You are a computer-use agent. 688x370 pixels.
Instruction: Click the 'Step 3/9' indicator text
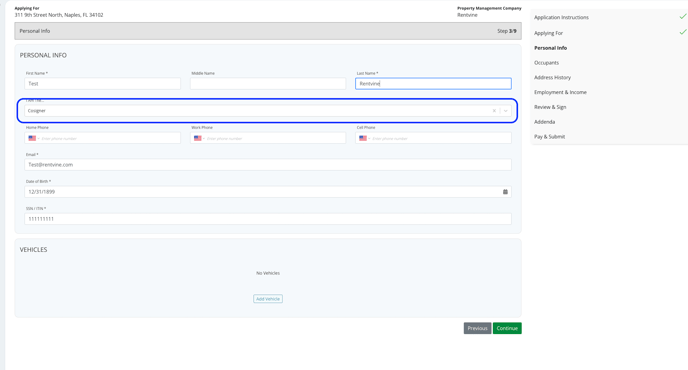507,31
